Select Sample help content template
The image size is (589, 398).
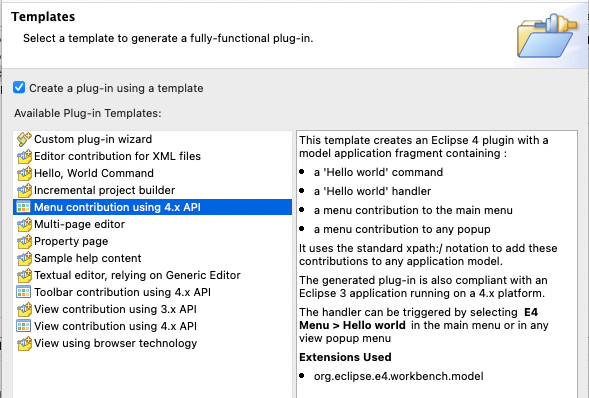(x=88, y=258)
